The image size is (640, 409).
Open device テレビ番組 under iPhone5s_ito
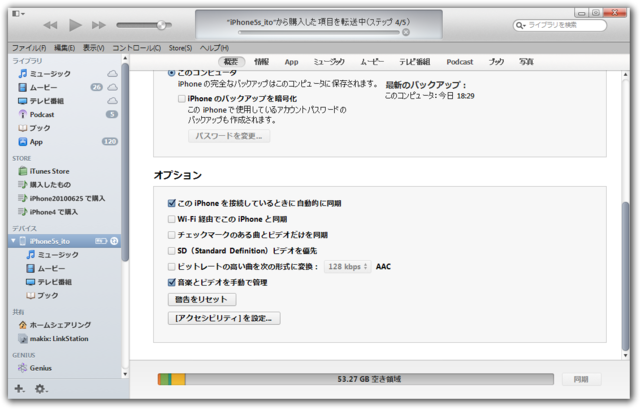click(x=49, y=282)
